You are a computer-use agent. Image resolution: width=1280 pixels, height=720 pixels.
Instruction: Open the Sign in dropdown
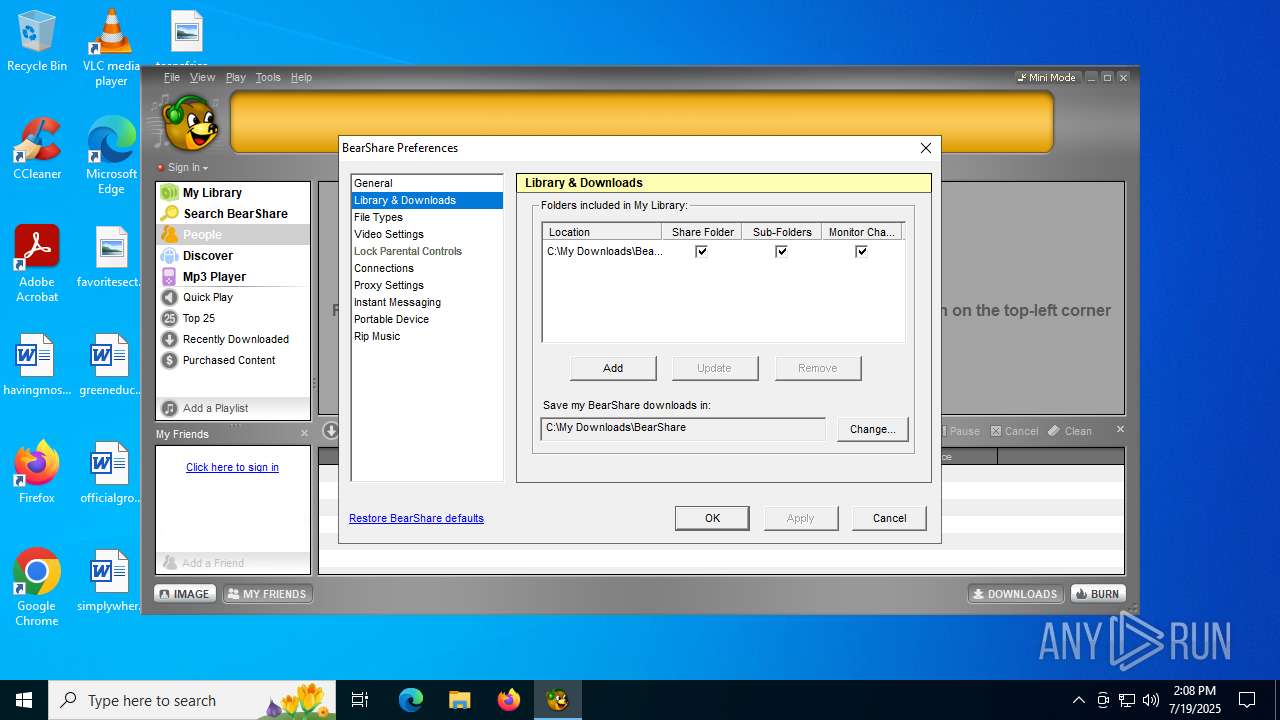click(183, 167)
